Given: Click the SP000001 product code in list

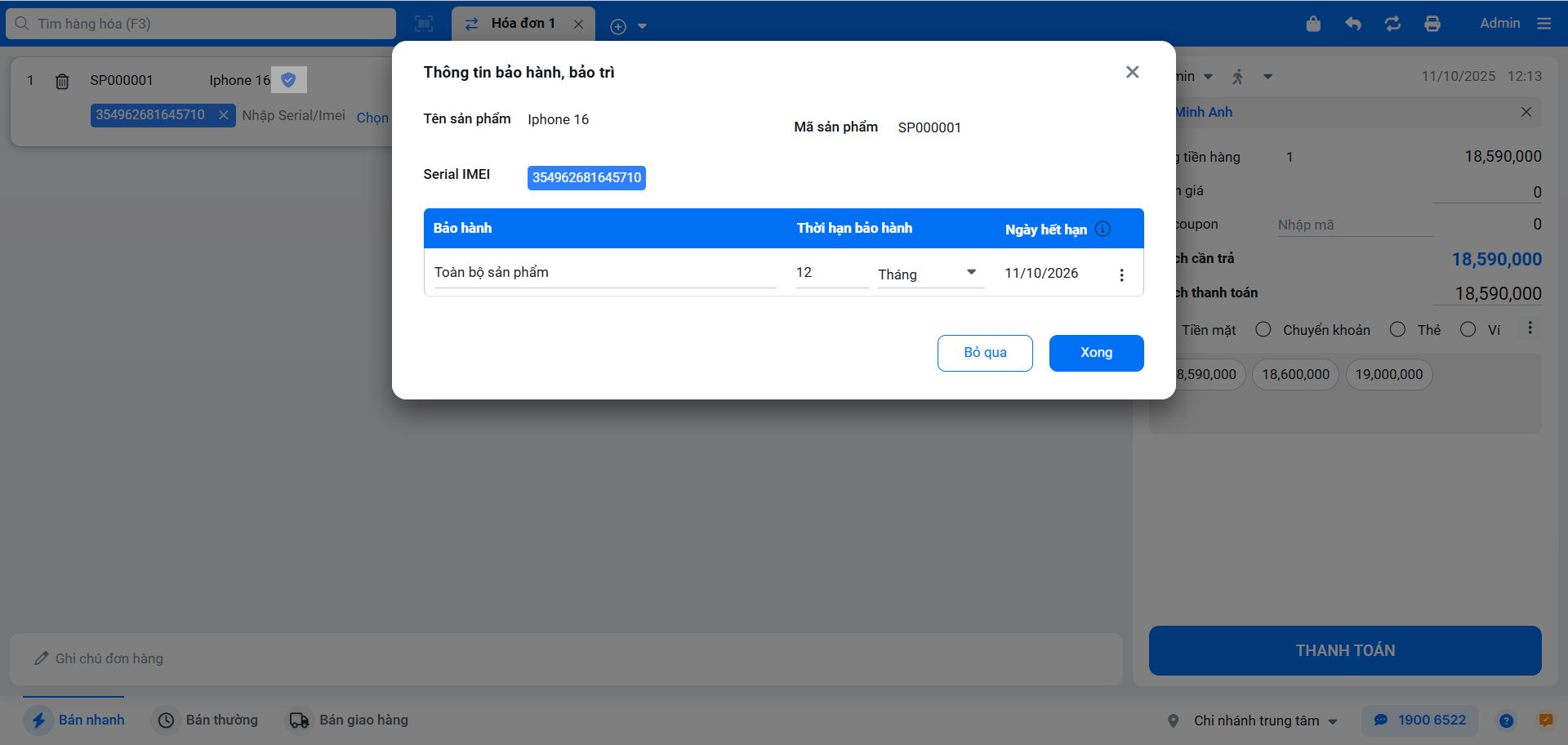Looking at the screenshot, I should click(122, 80).
